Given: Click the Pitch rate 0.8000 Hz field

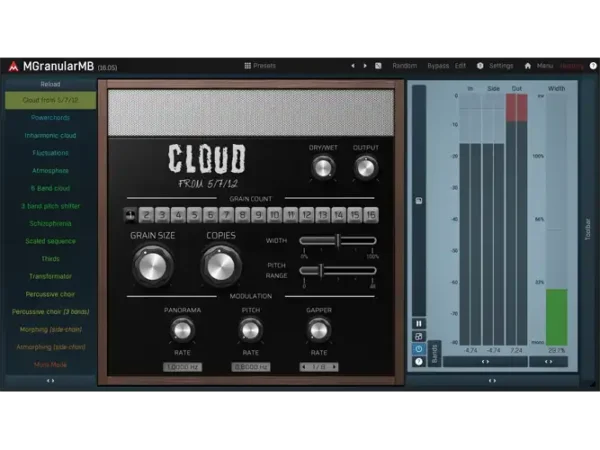Looking at the screenshot, I should pyautogui.click(x=251, y=367).
